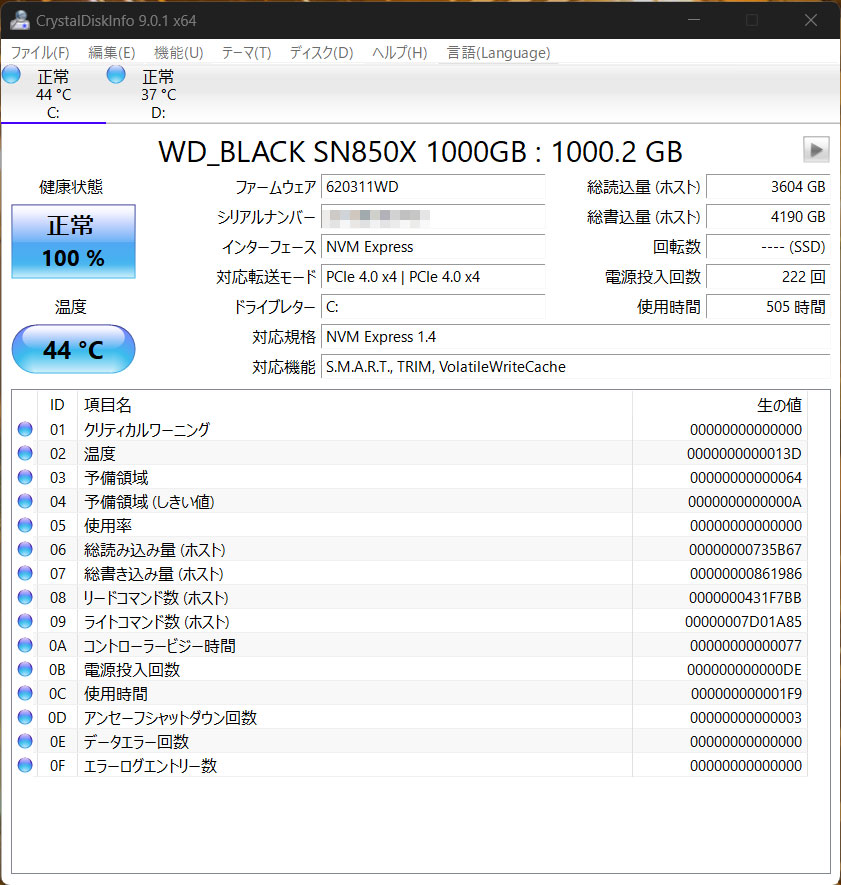Image resolution: width=841 pixels, height=885 pixels.
Task: Click the firmware field 620311WD
Action: tap(433, 187)
